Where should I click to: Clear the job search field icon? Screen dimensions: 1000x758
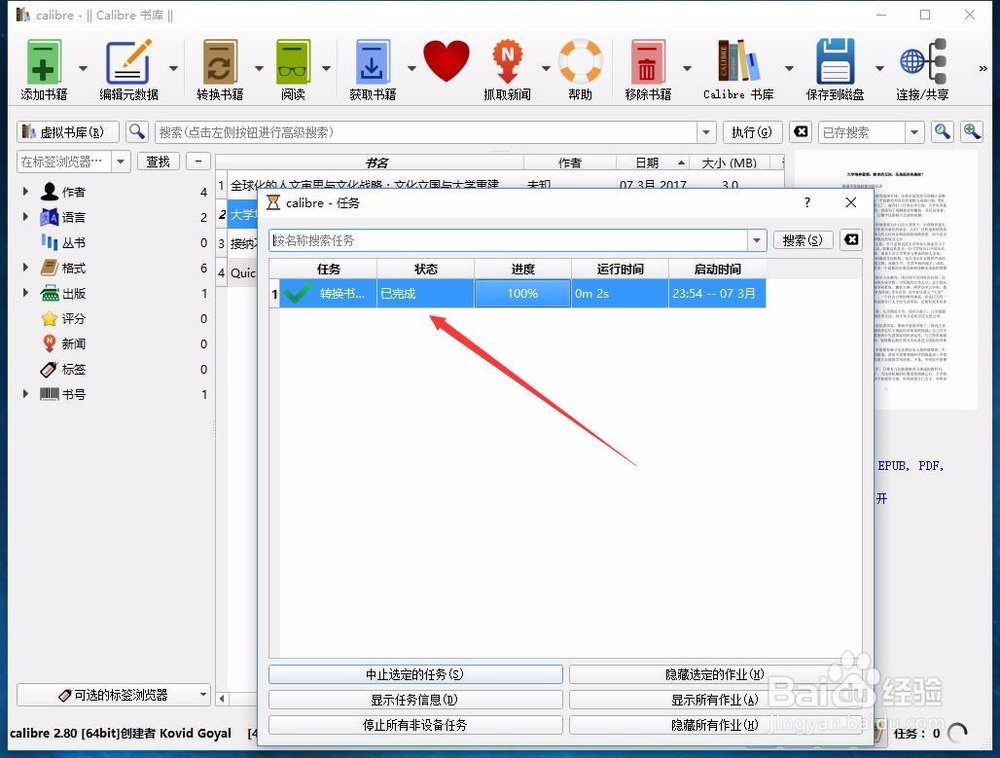(x=851, y=240)
